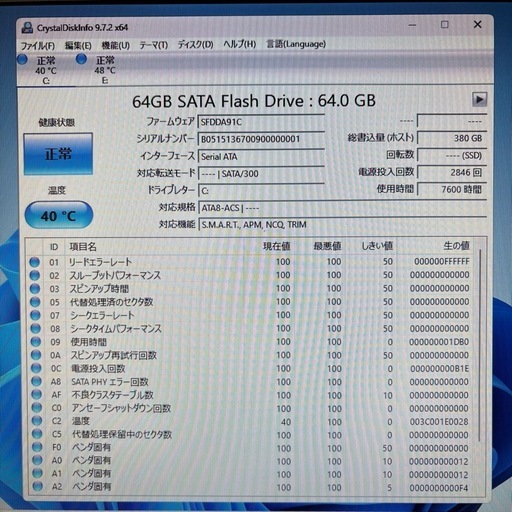Click the CrystalDiskInfo title bar app icon
Screen dimensions: 512x512
27,28
